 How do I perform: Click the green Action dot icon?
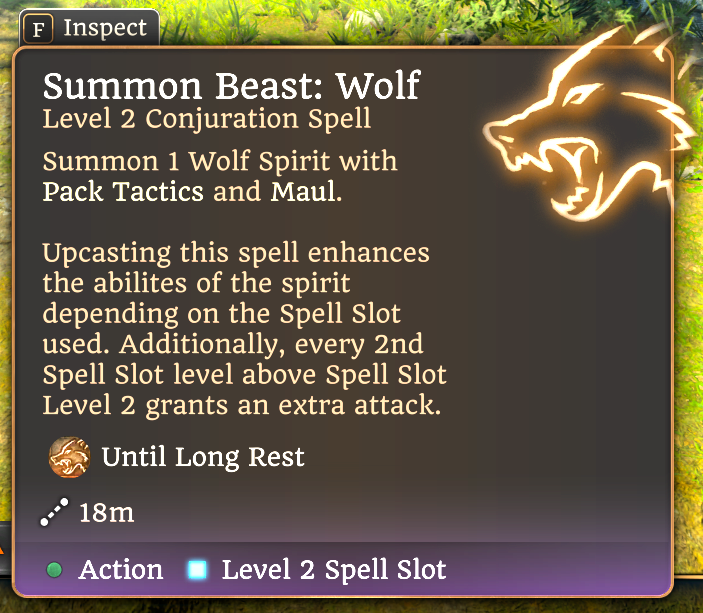coord(55,570)
